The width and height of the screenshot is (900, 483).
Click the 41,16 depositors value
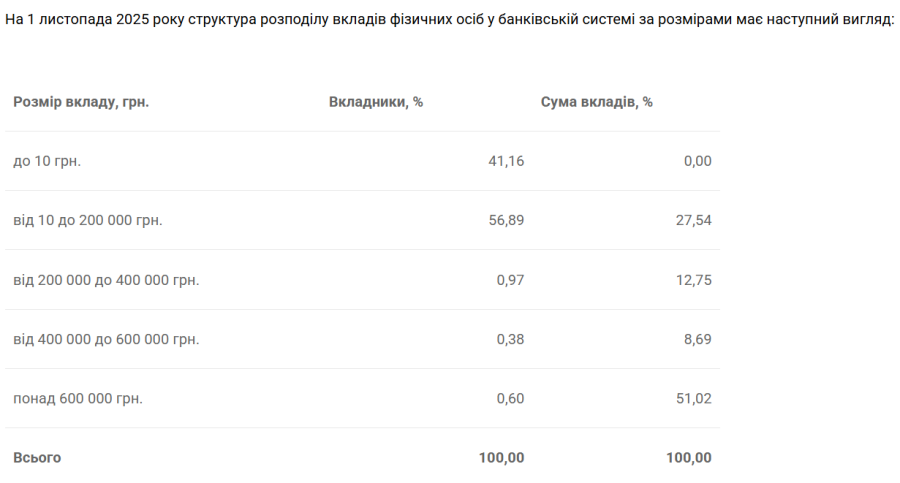504,161
